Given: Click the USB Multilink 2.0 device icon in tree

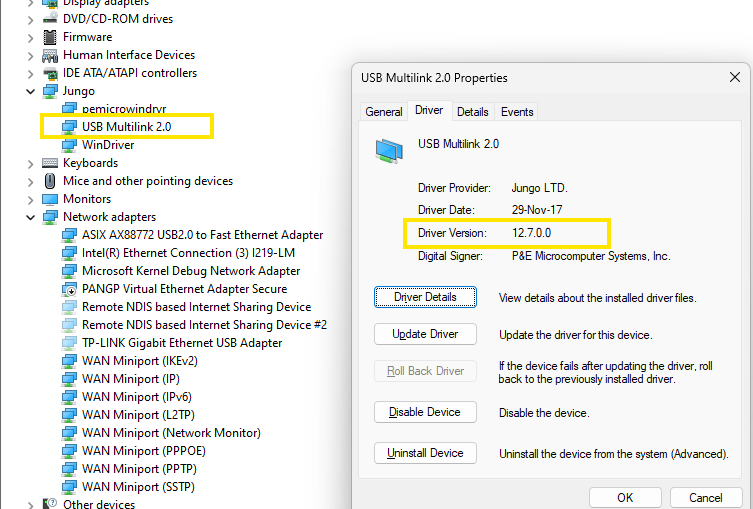Looking at the screenshot, I should click(x=69, y=127).
